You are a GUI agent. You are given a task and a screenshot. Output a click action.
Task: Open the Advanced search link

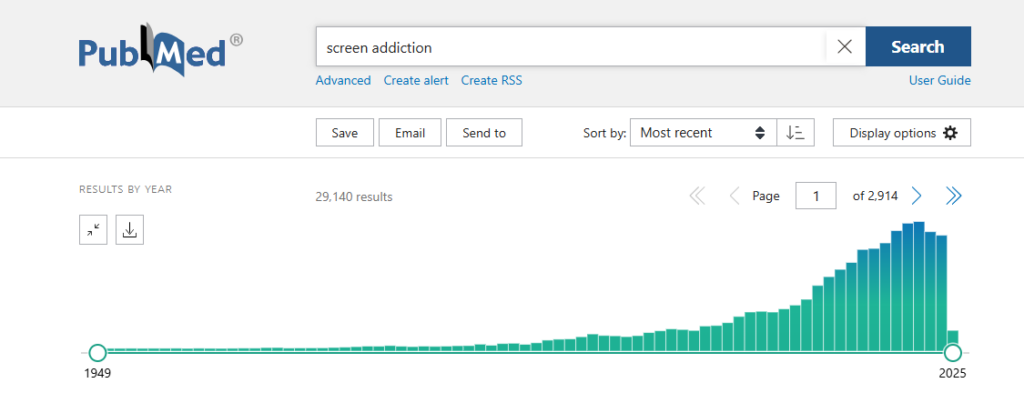(343, 80)
